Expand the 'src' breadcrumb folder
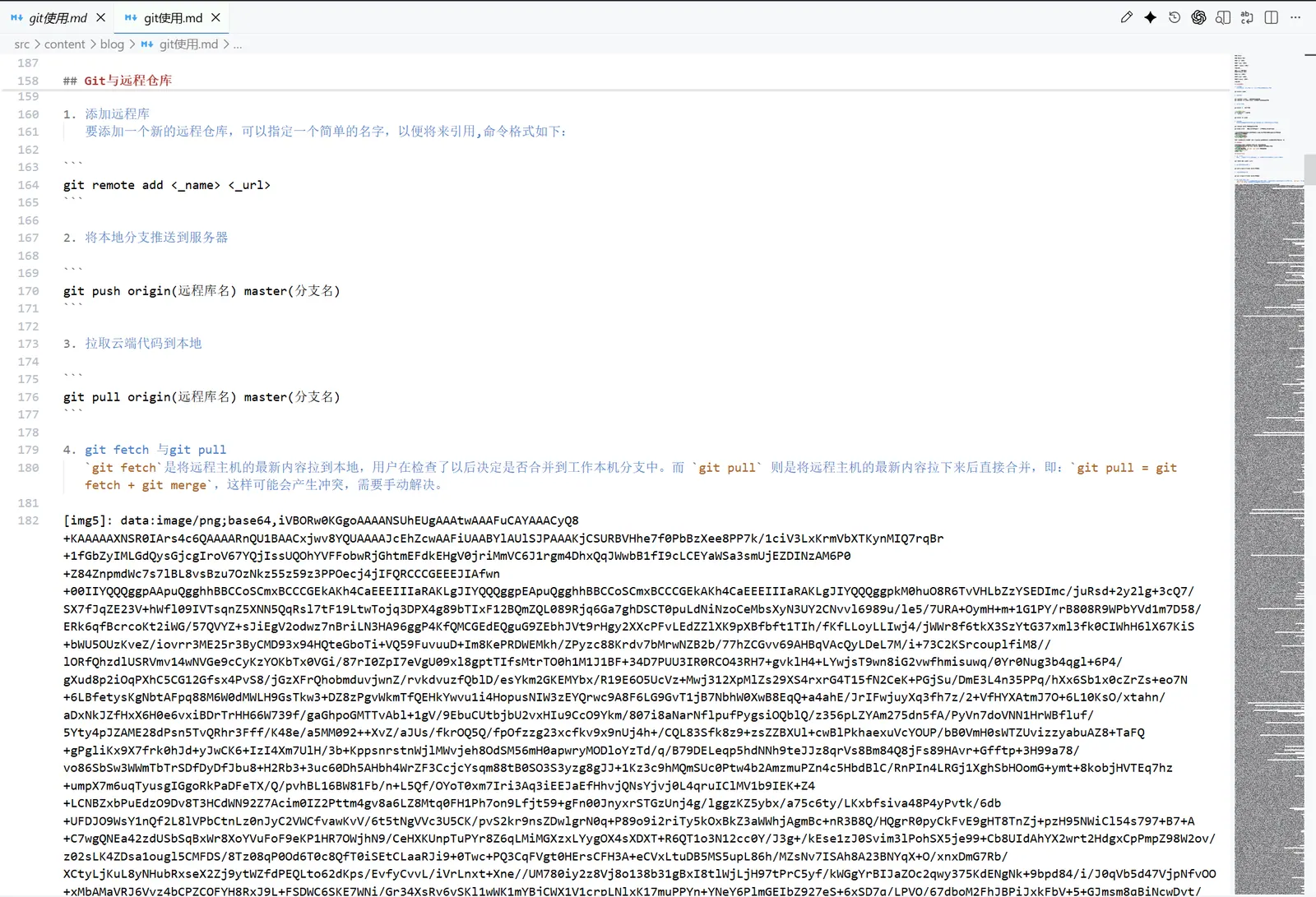This screenshot has height=897, width=1316. pyautogui.click(x=21, y=44)
